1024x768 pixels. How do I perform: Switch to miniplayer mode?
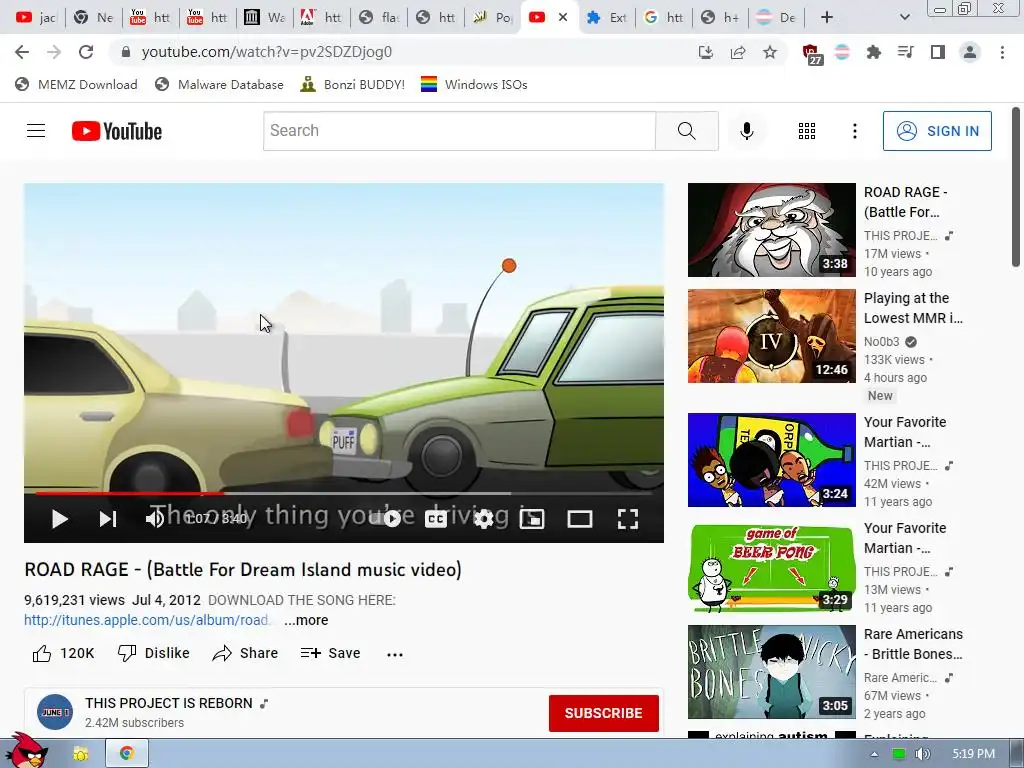pyautogui.click(x=532, y=519)
